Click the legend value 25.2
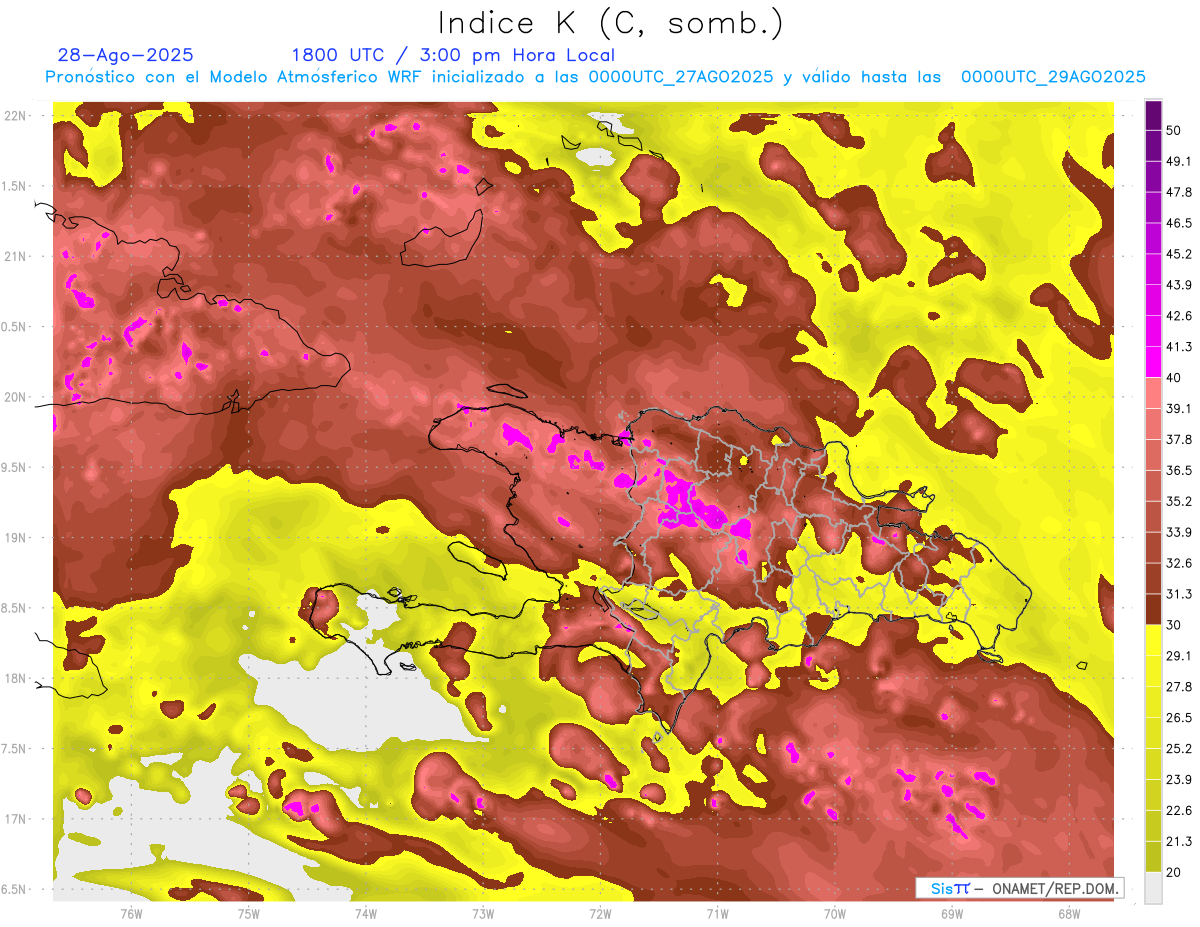1200x927 pixels. [x=1178, y=748]
